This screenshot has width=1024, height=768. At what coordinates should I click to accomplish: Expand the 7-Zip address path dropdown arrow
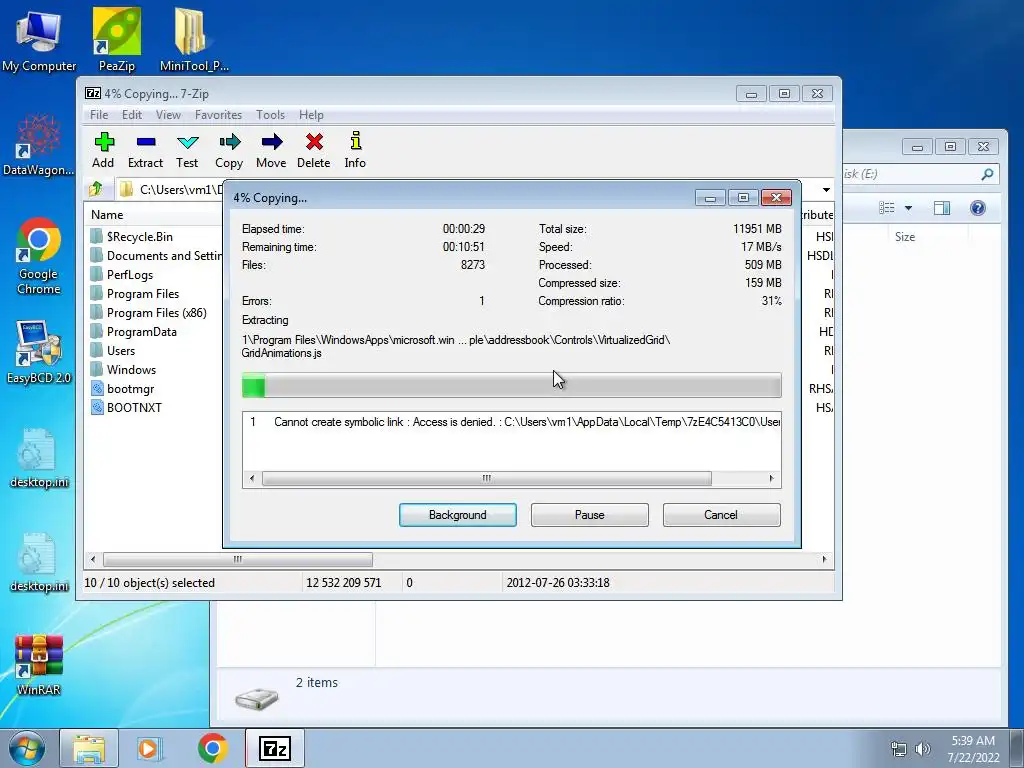[x=826, y=190]
